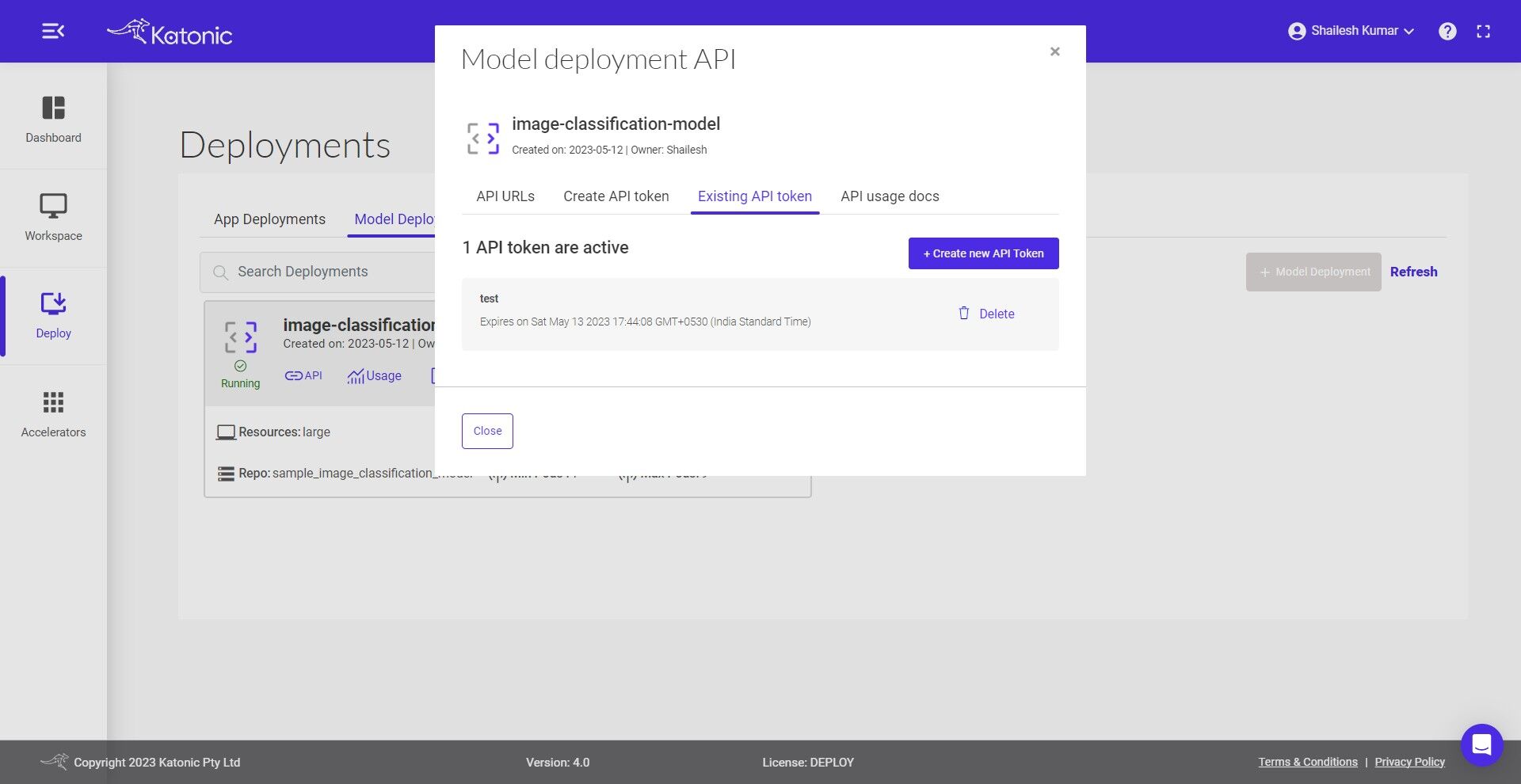
Task: Open the Workspace section in the sidebar
Action: click(x=53, y=218)
